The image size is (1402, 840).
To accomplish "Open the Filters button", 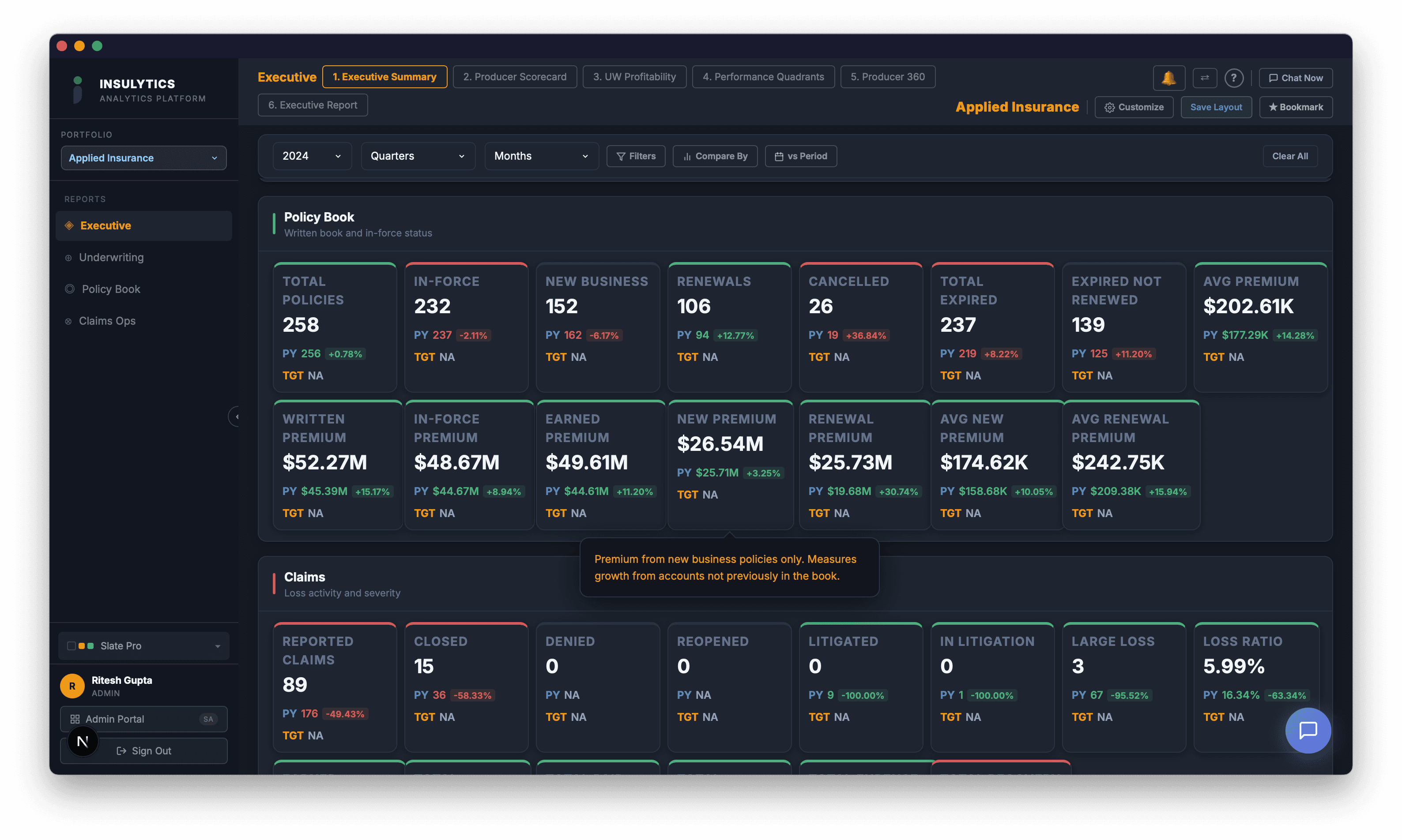I will click(635, 156).
